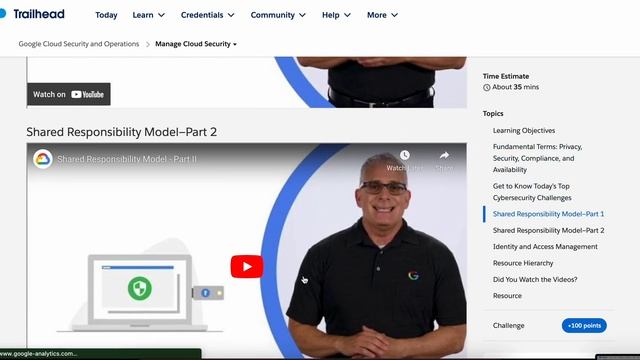Go to Get to Know Today's Top Cybersecurity Challenges
This screenshot has width=640, height=360.
click(x=532, y=192)
